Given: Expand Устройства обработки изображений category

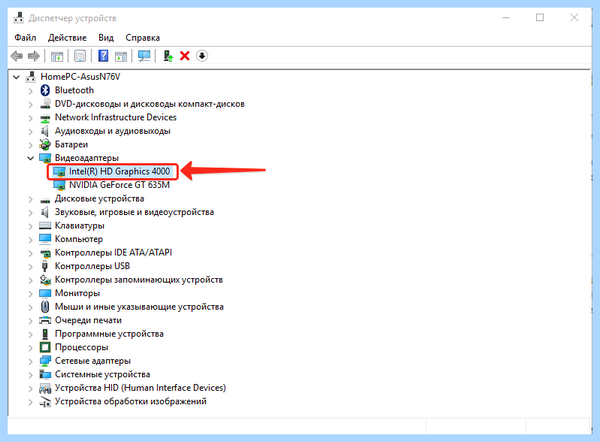Looking at the screenshot, I should click(x=30, y=402).
